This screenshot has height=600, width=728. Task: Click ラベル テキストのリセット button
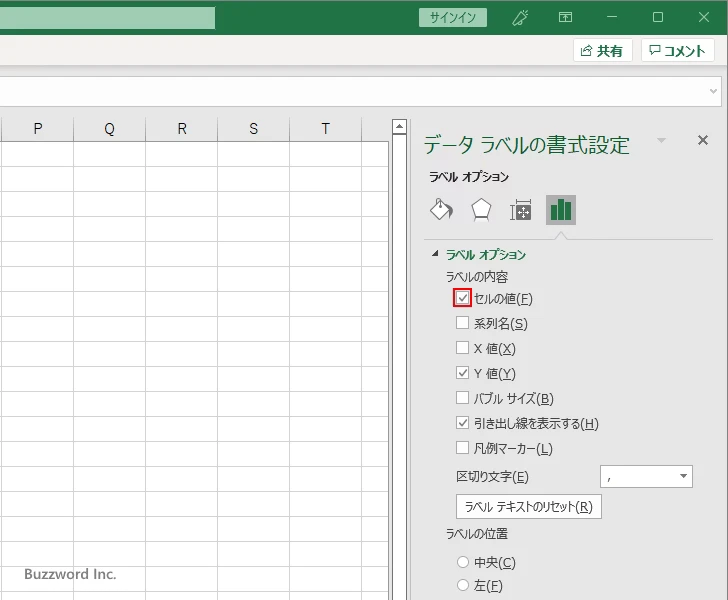529,507
